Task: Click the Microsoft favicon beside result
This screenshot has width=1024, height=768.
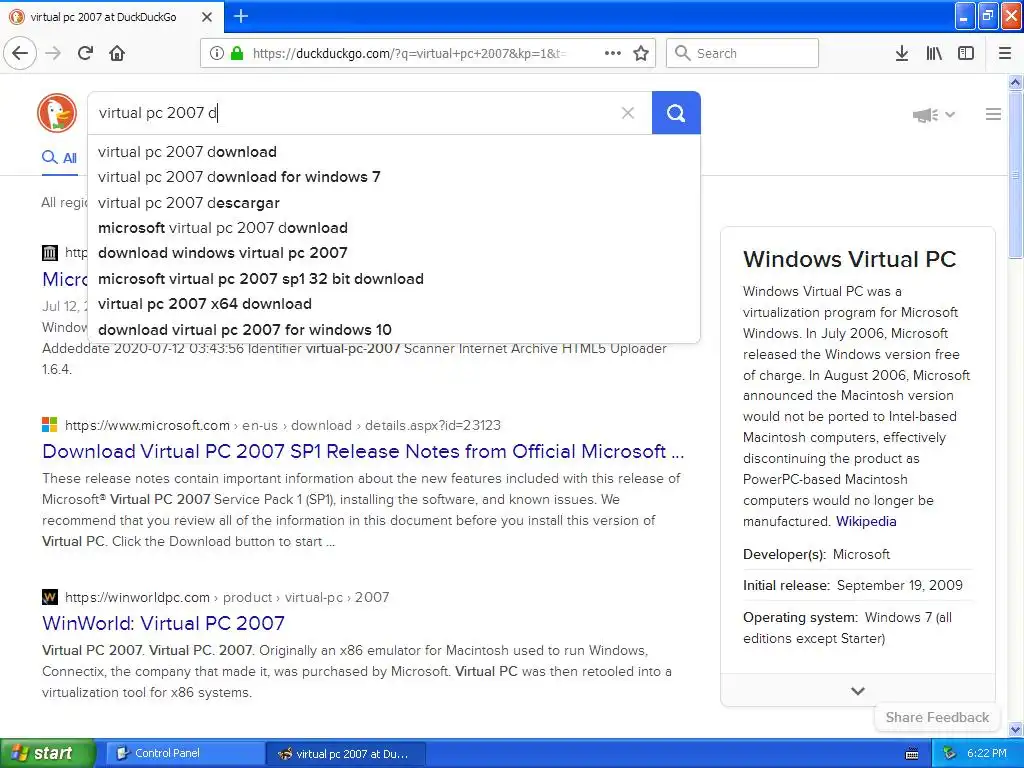Action: [x=50, y=425]
